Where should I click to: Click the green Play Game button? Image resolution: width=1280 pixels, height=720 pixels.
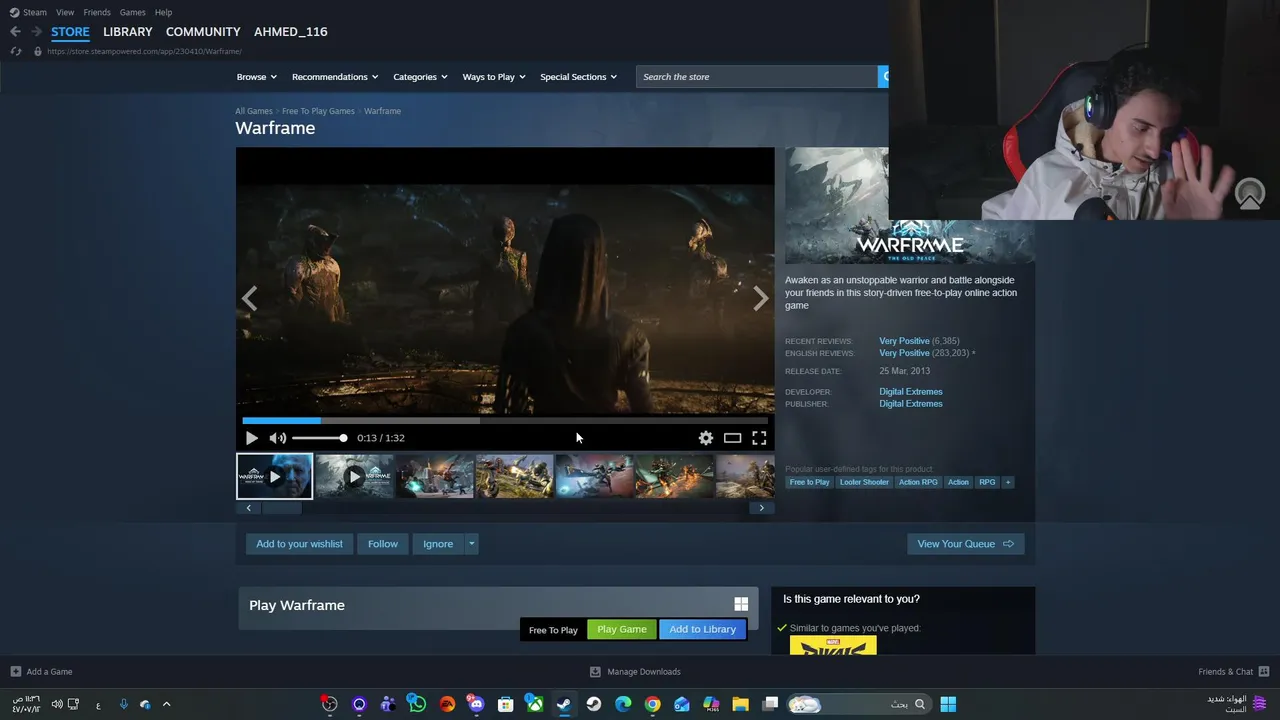click(x=622, y=629)
